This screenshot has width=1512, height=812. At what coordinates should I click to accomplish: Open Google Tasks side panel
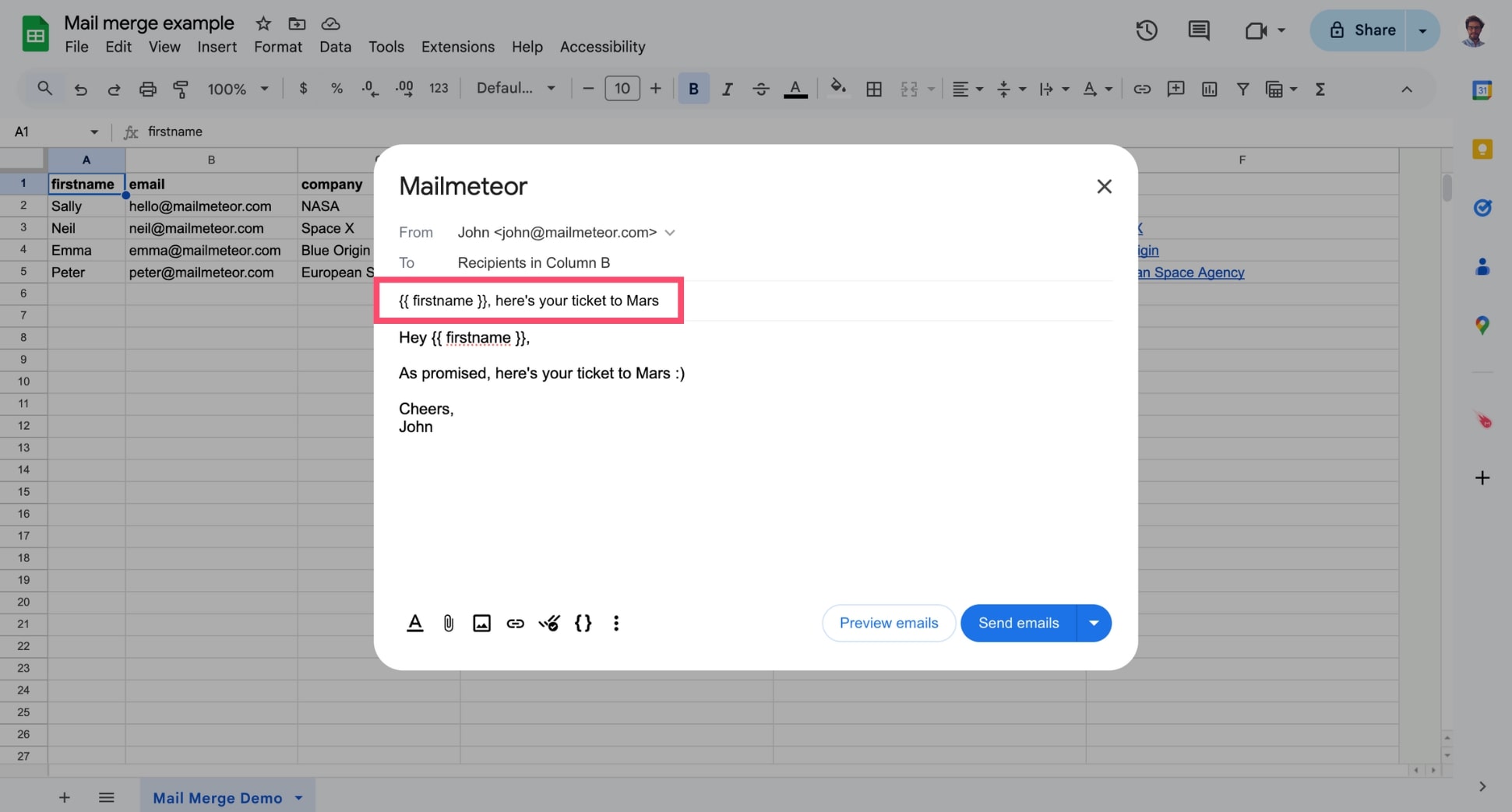1482,208
